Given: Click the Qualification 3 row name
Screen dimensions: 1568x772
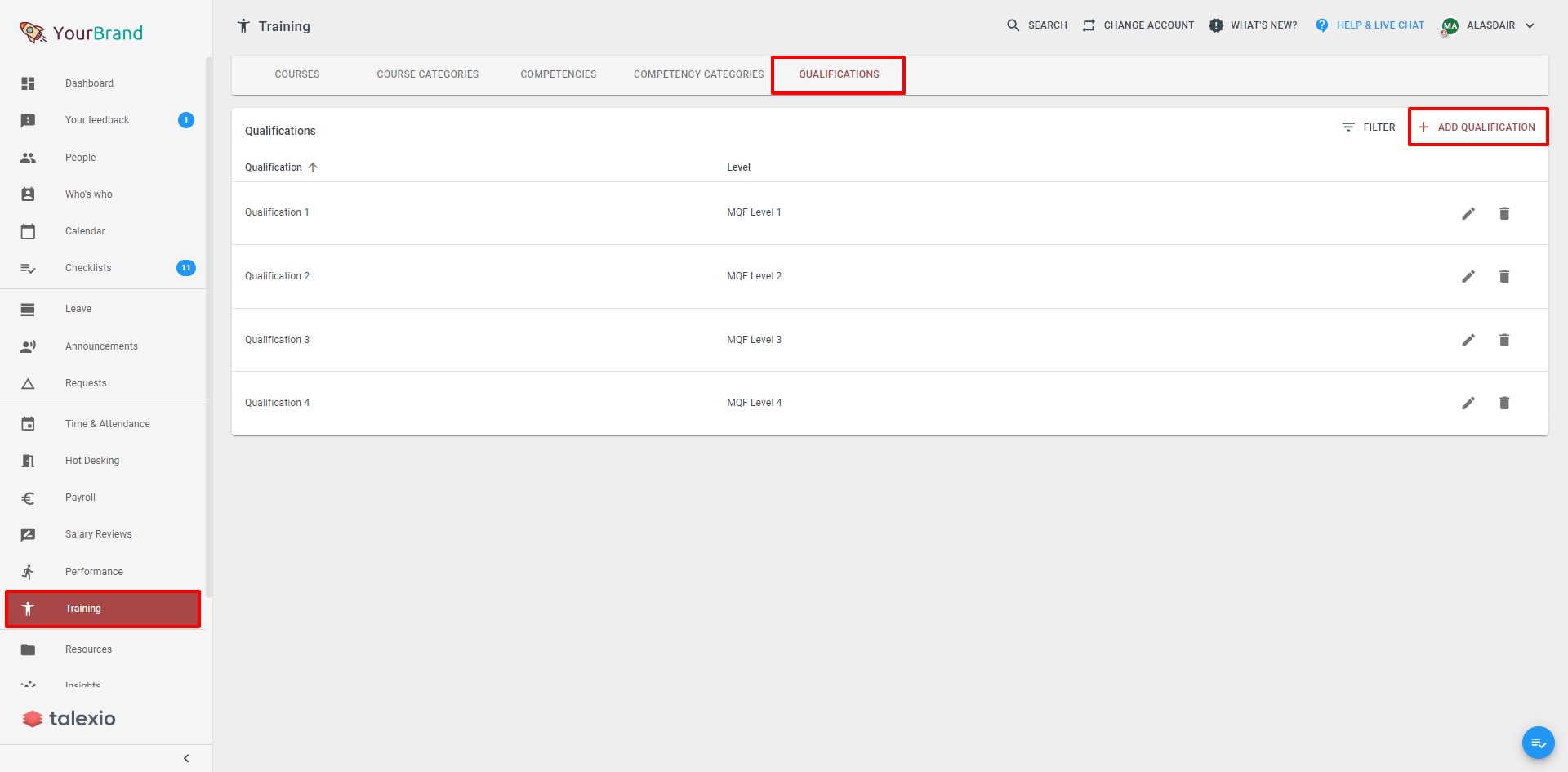Looking at the screenshot, I should [x=277, y=340].
